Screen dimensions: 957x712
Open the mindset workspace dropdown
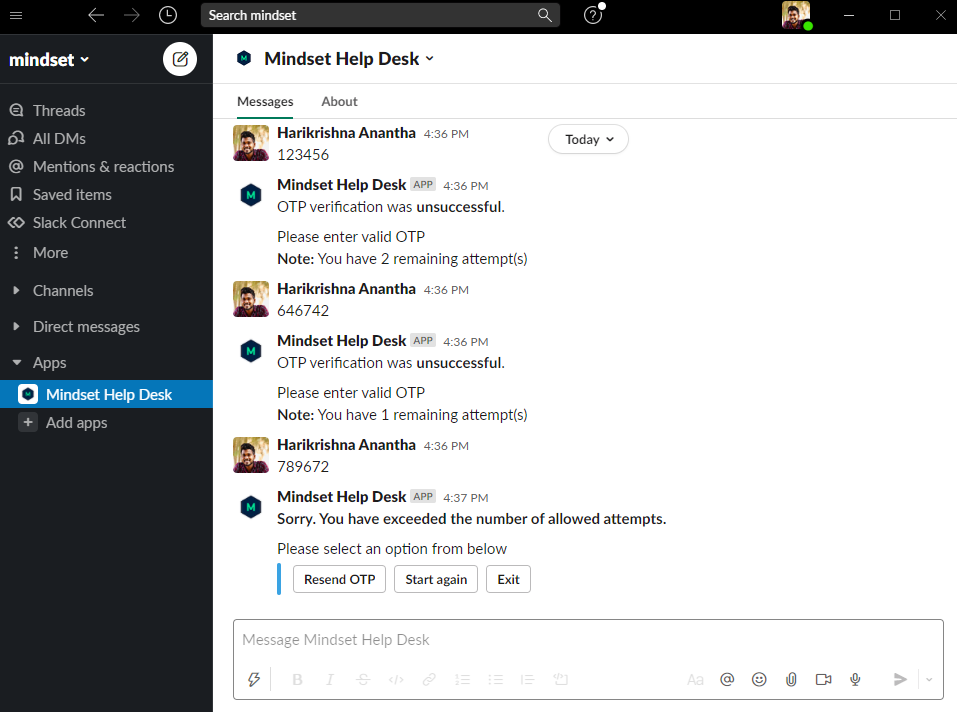coord(49,59)
